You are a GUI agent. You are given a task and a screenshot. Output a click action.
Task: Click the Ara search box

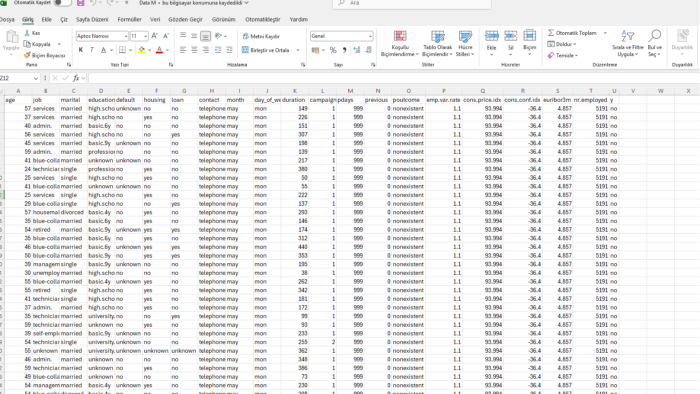(412, 3)
